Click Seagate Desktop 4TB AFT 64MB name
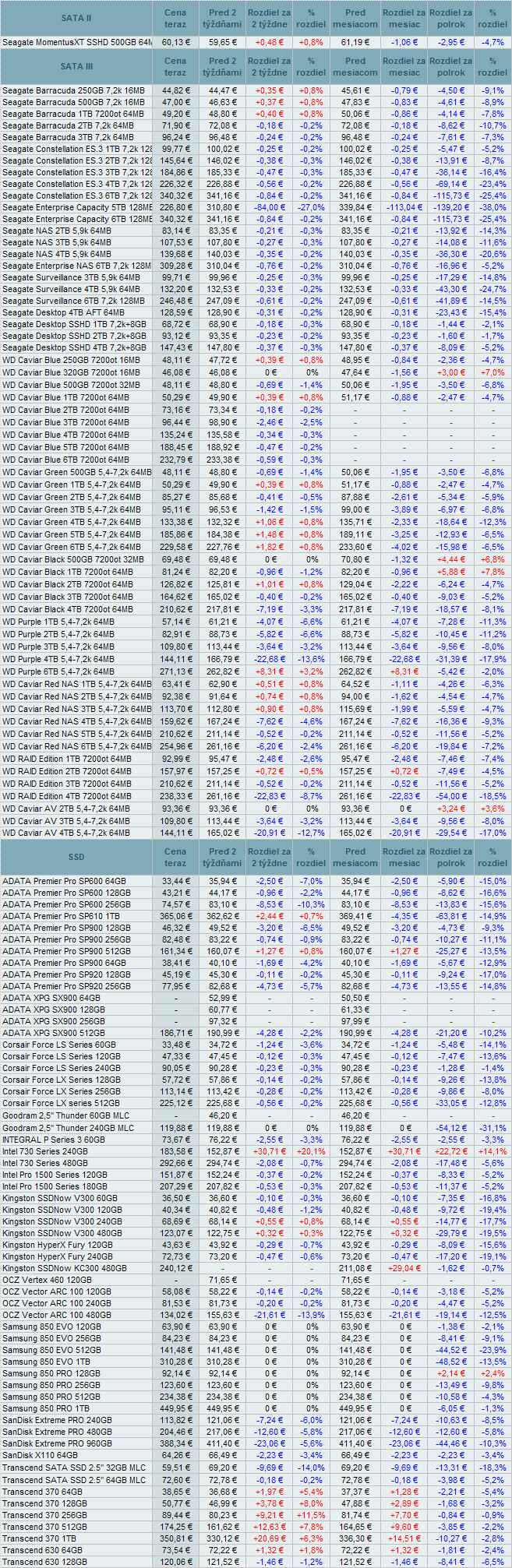 [x=65, y=312]
